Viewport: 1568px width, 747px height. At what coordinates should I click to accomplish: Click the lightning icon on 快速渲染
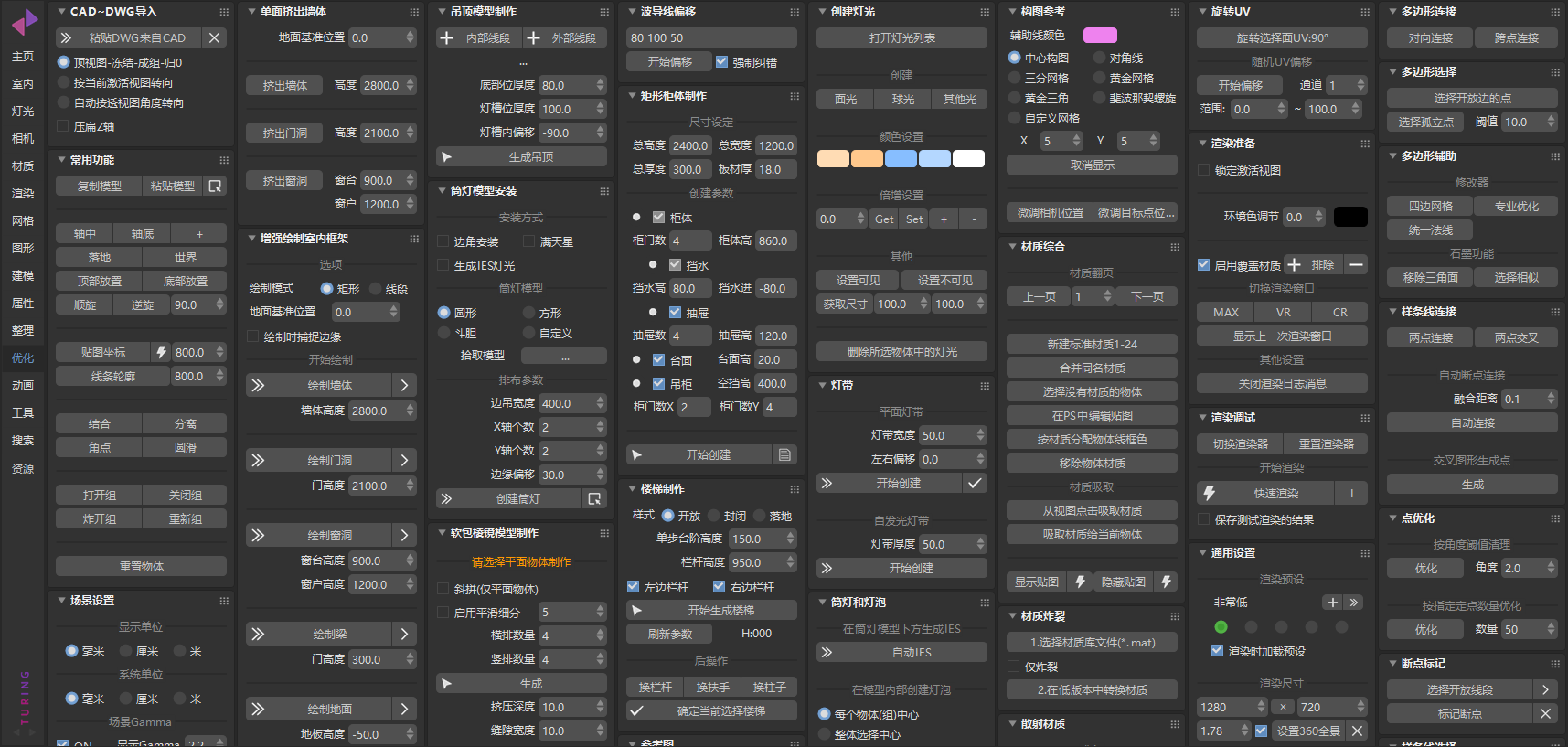coord(1210,493)
